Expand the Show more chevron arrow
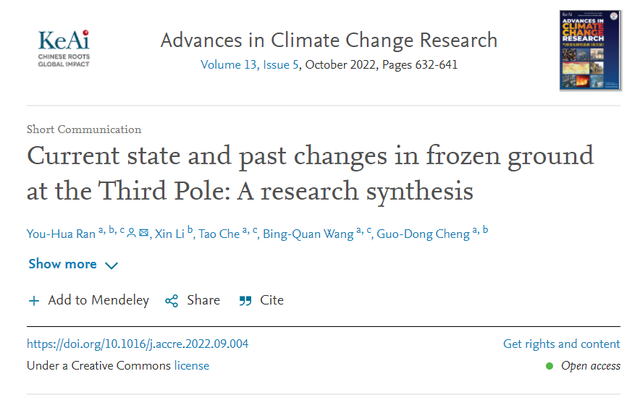This screenshot has height=400, width=640. tap(111, 266)
